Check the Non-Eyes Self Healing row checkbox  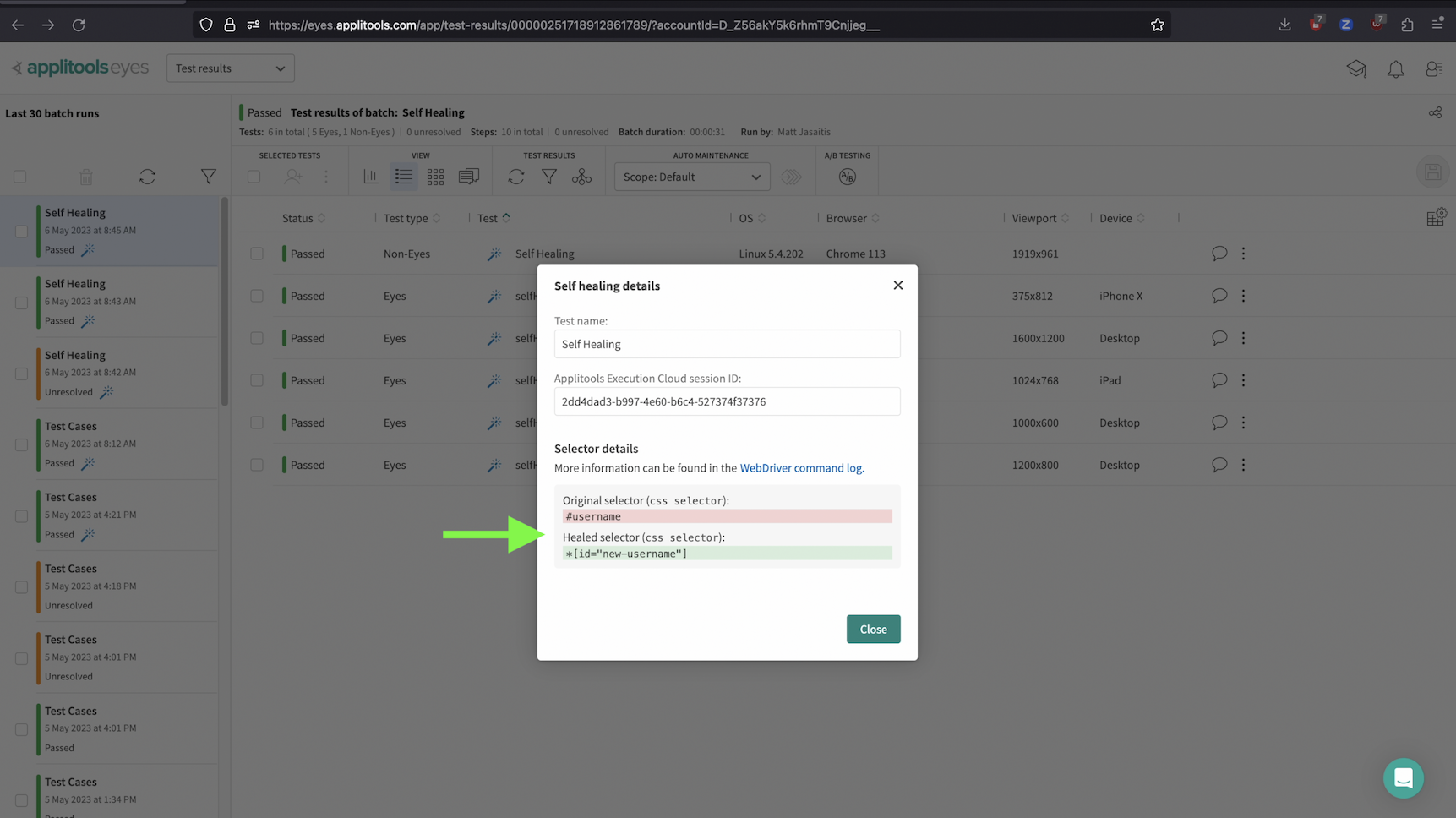pos(257,254)
